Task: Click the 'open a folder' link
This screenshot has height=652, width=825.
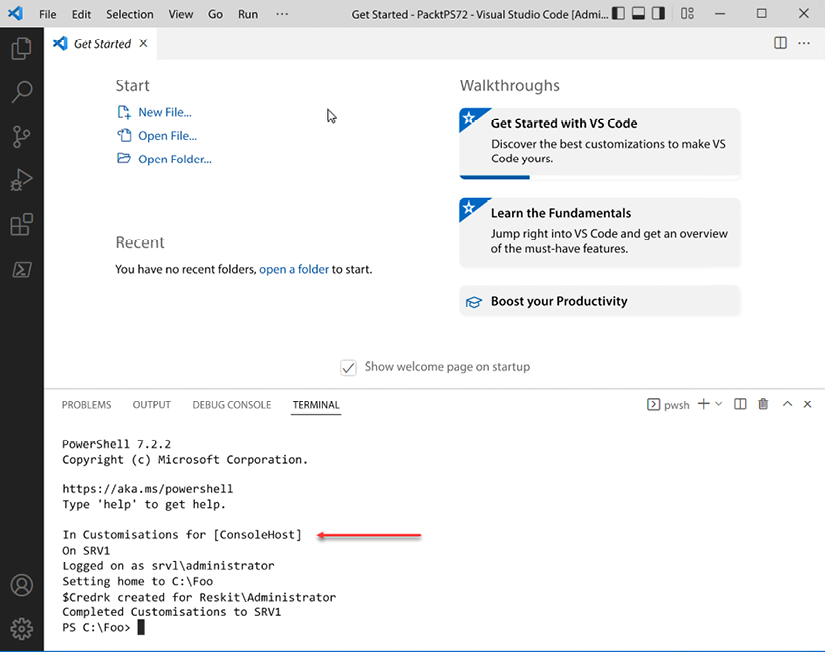Action: 294,269
